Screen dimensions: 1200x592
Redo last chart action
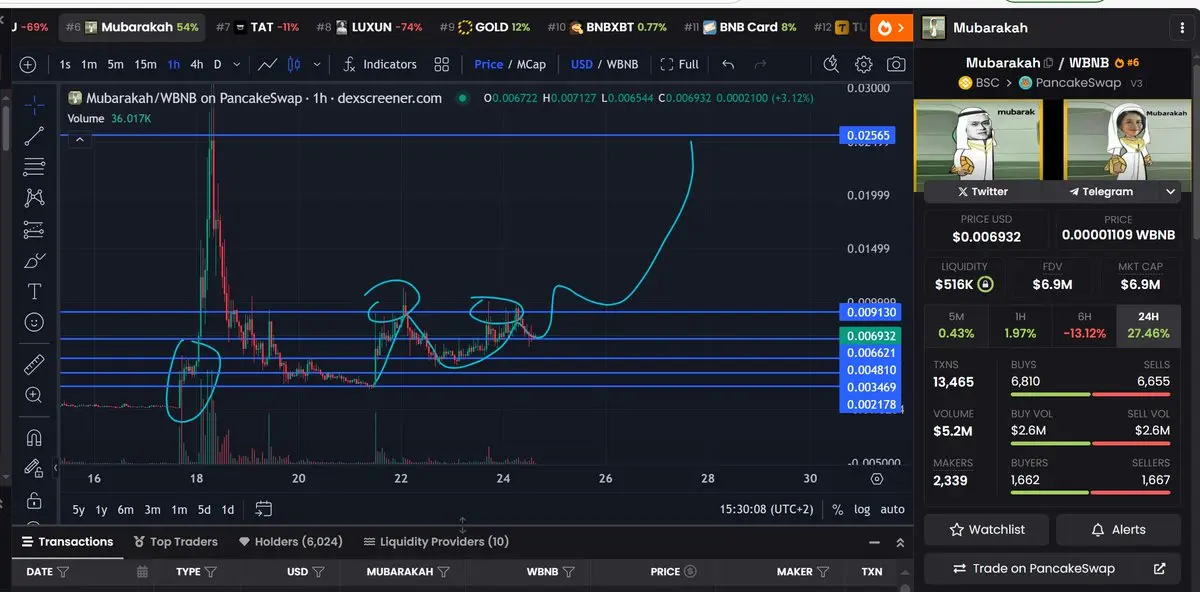coord(760,64)
